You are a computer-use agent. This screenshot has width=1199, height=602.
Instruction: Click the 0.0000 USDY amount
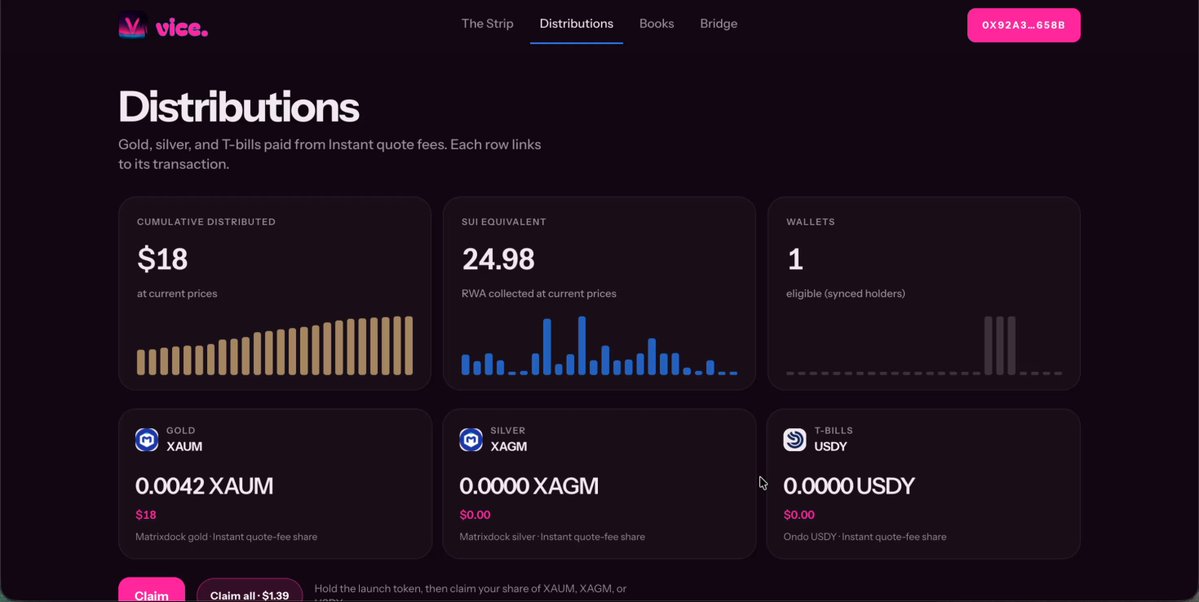click(x=849, y=486)
